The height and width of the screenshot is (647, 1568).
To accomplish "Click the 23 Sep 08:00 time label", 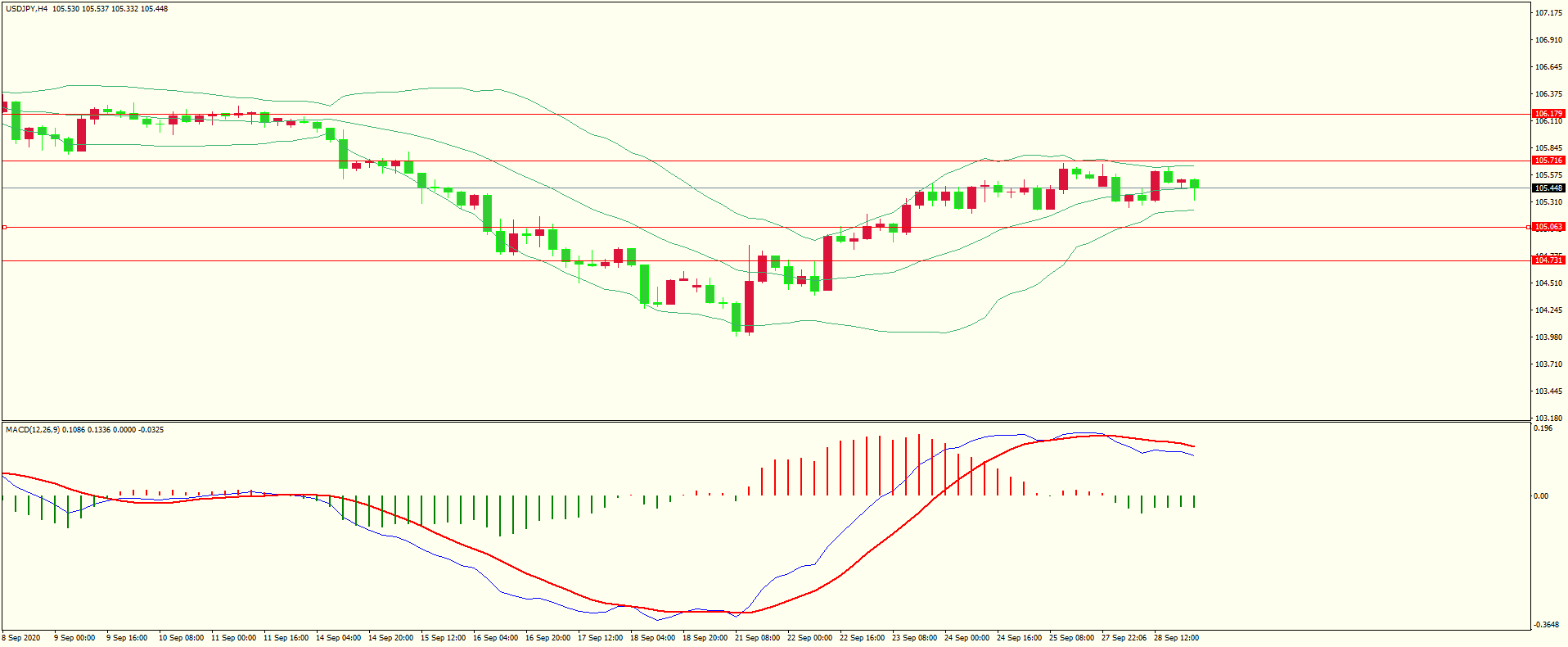I will 914,638.
